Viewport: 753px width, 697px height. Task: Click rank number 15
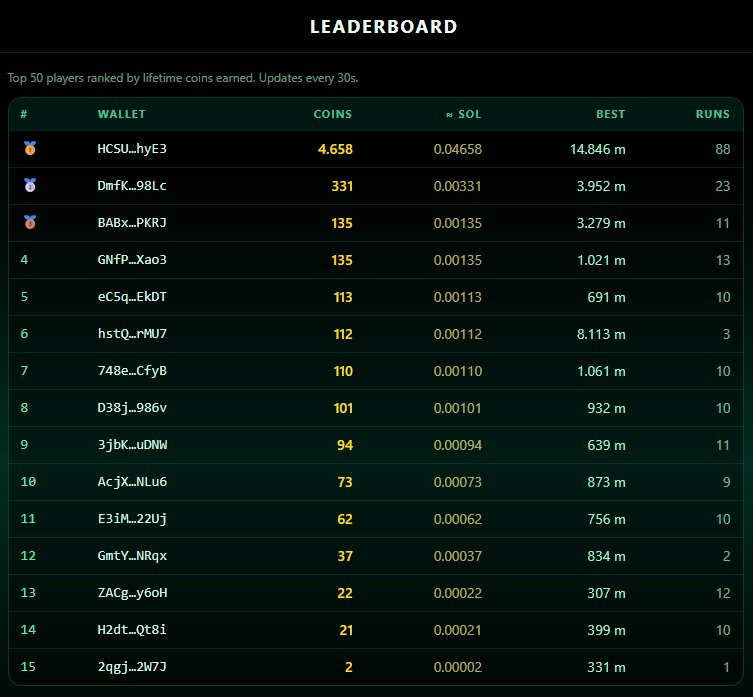pyautogui.click(x=28, y=667)
